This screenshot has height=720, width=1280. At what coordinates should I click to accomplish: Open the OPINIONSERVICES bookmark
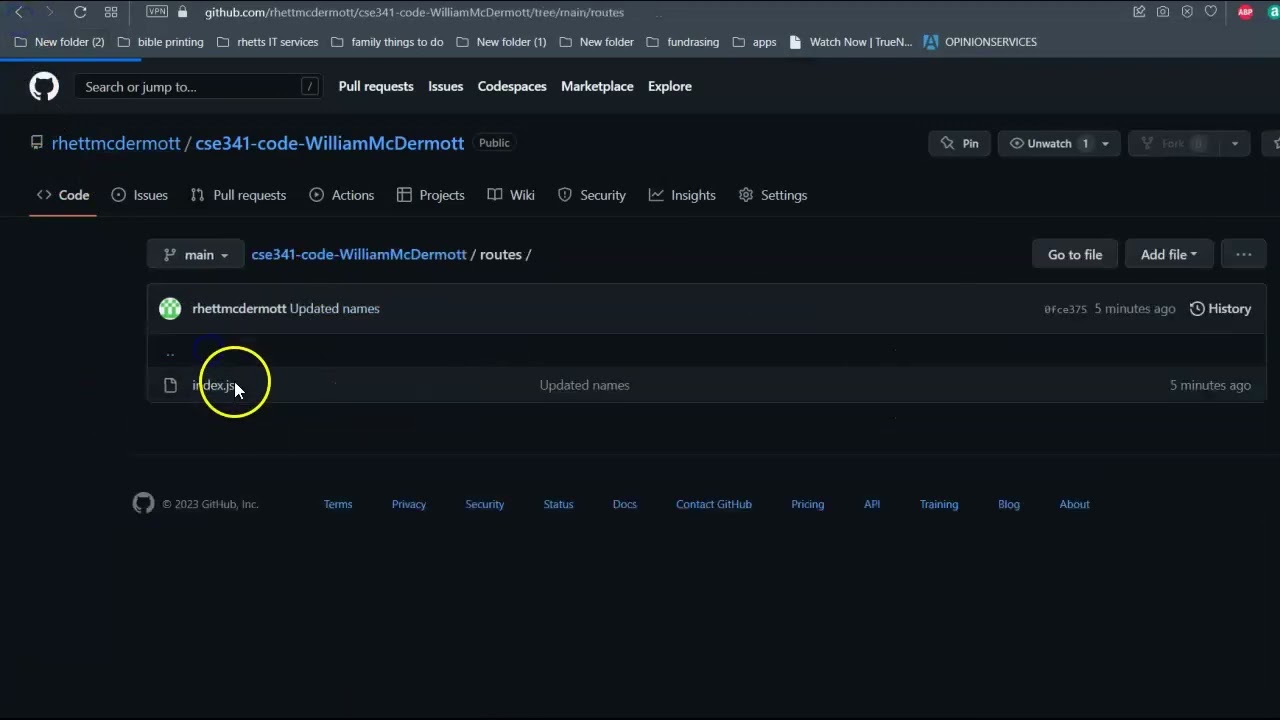coord(980,42)
